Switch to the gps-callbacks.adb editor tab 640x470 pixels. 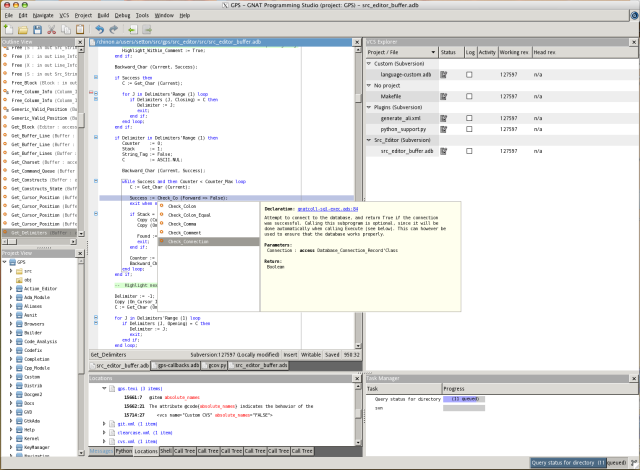[178, 366]
